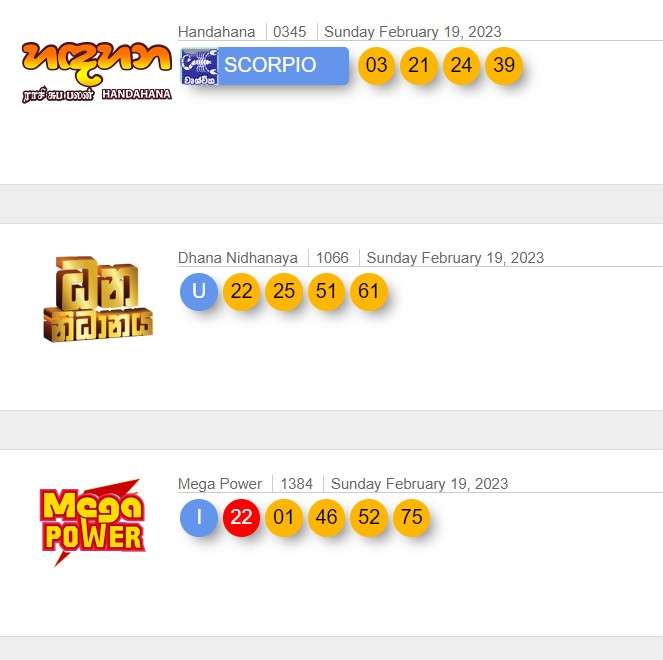Click Mega Power ball number 75
663x660 pixels.
pos(411,517)
